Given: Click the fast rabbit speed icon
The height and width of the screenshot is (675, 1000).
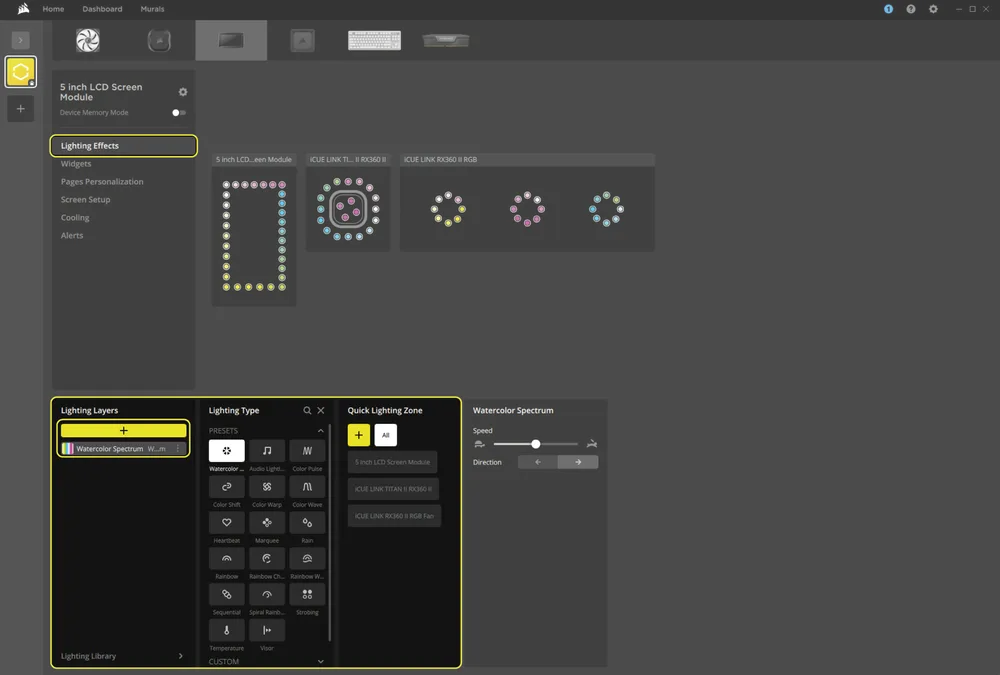Looking at the screenshot, I should coord(592,443).
